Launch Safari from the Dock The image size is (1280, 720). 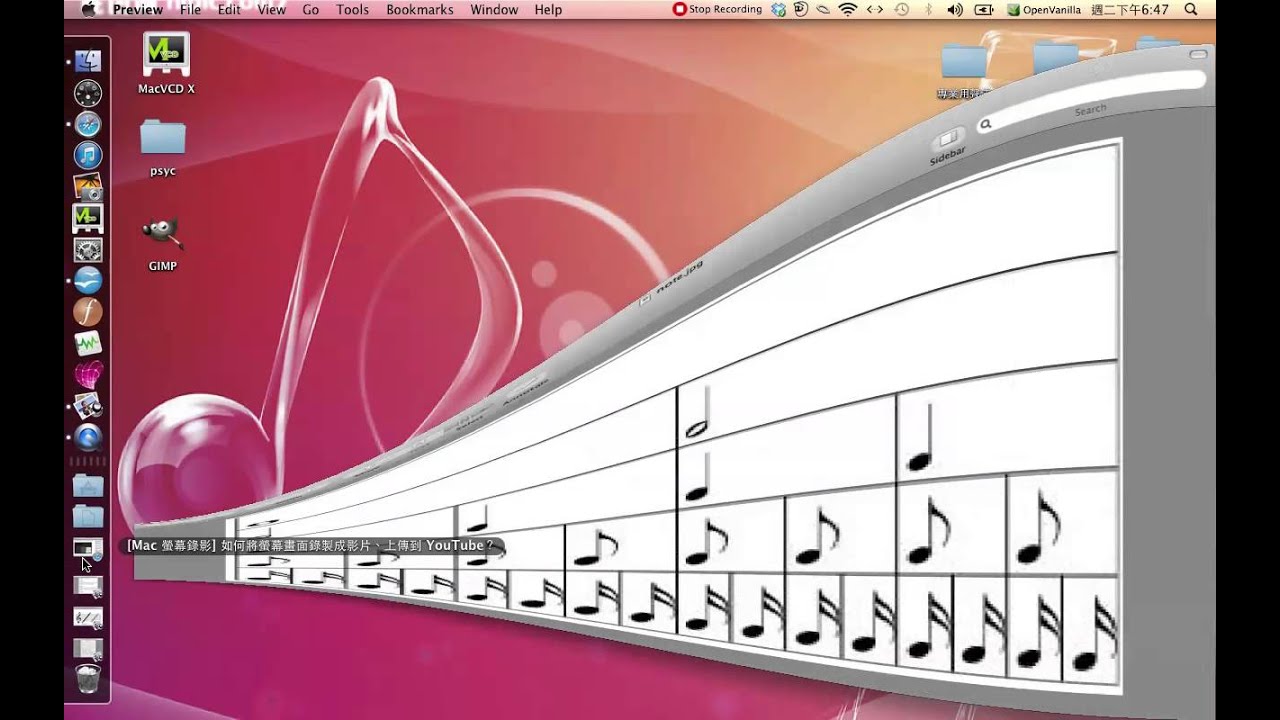[x=88, y=124]
